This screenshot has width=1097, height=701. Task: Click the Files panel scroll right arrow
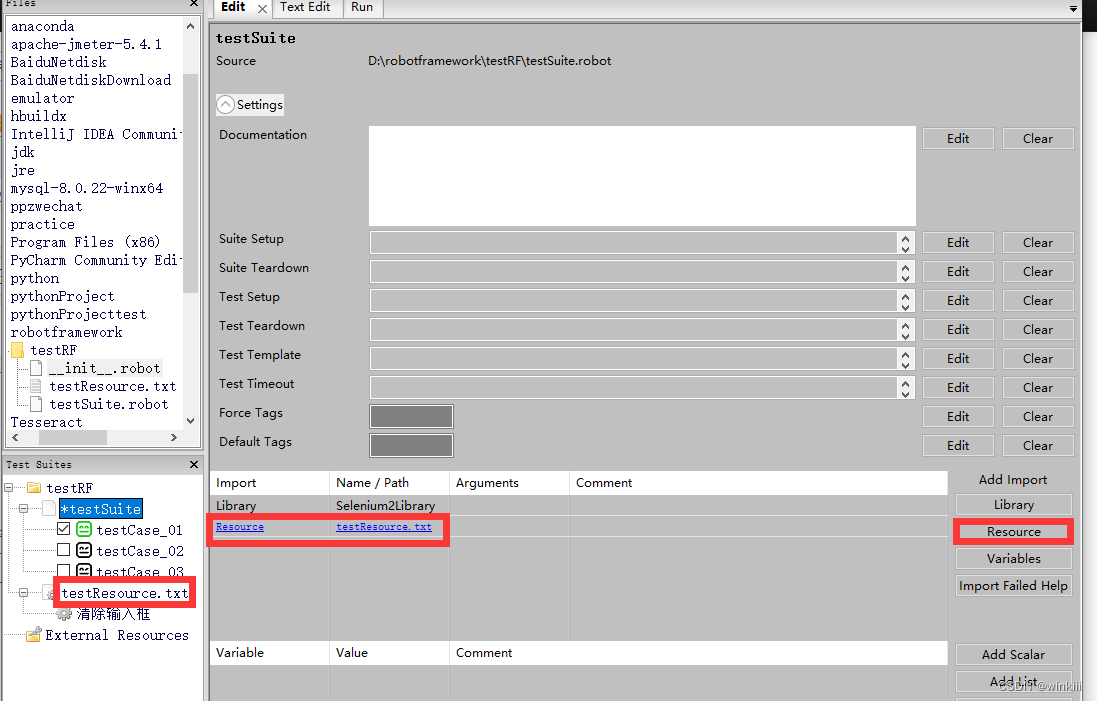click(174, 437)
